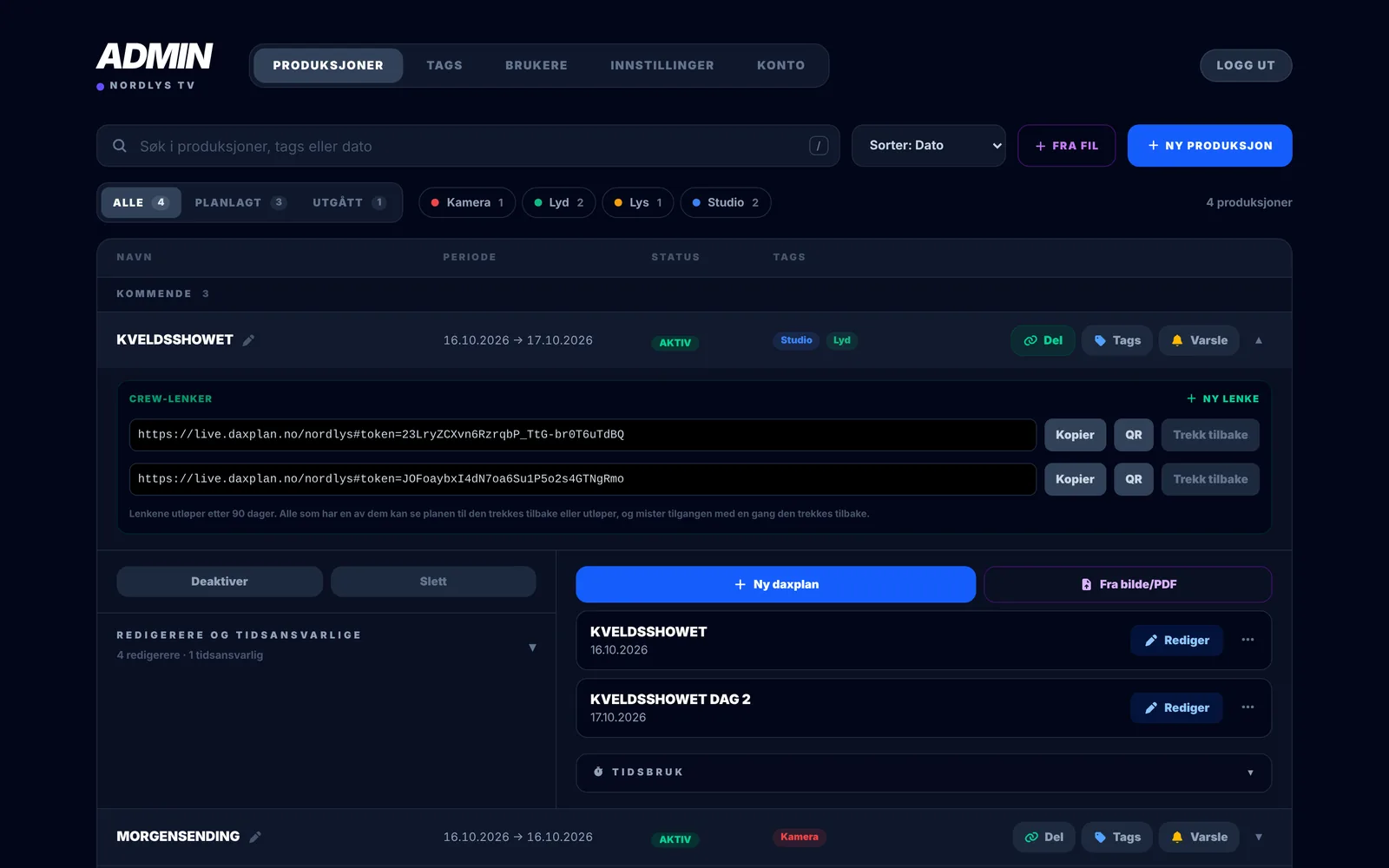Viewport: 1389px width, 868px height.
Task: Click the Fra bilde/PDF button
Action: pos(1129,584)
